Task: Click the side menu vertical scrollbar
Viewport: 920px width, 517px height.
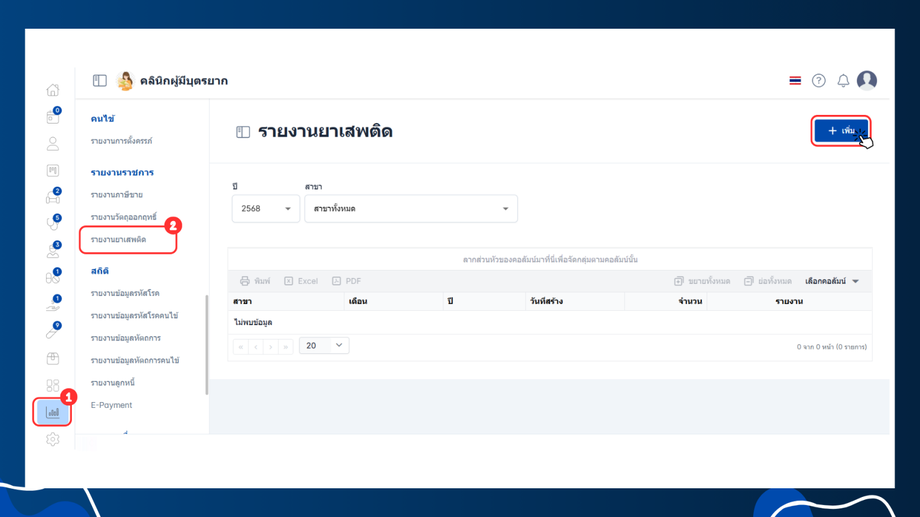Action: [x=207, y=344]
